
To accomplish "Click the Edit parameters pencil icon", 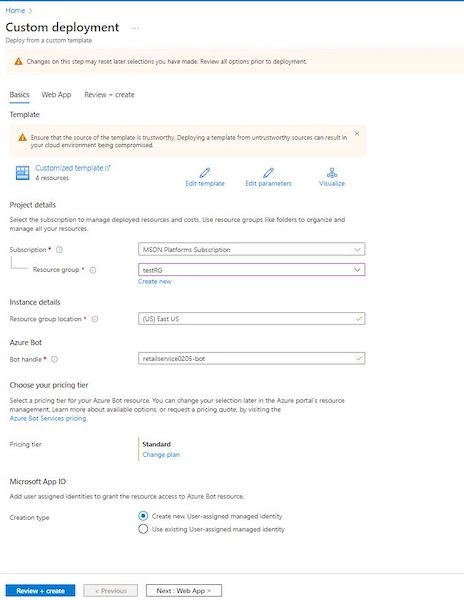I will pos(269,173).
